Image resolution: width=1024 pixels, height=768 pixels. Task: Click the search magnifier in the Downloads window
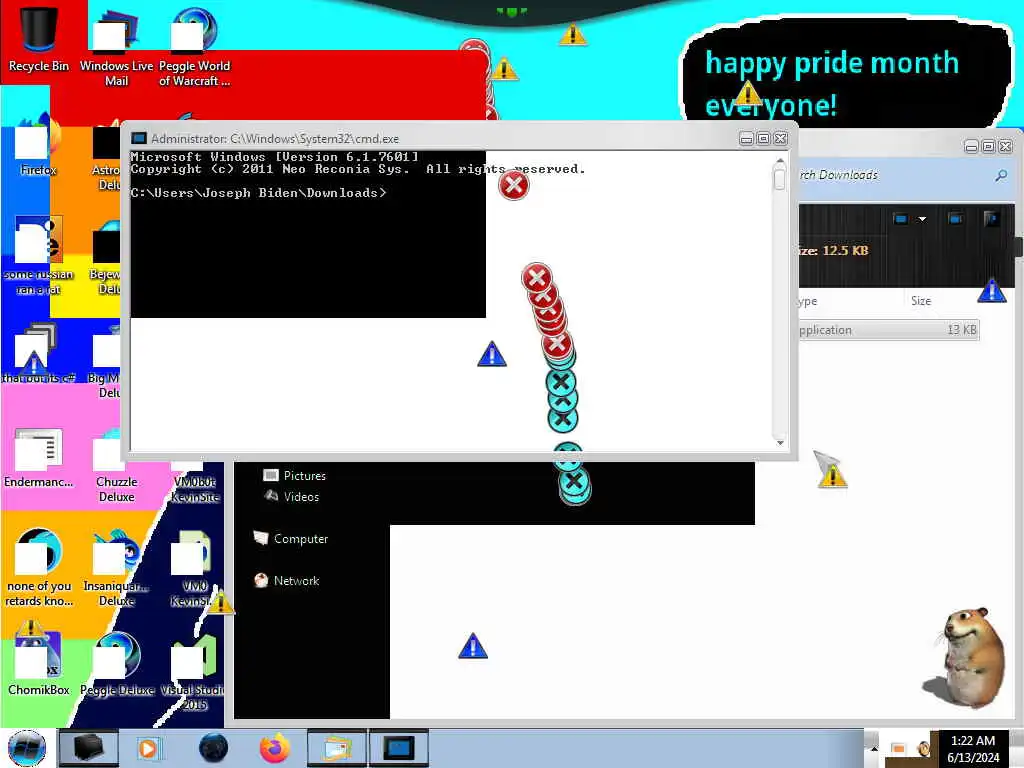click(1001, 175)
